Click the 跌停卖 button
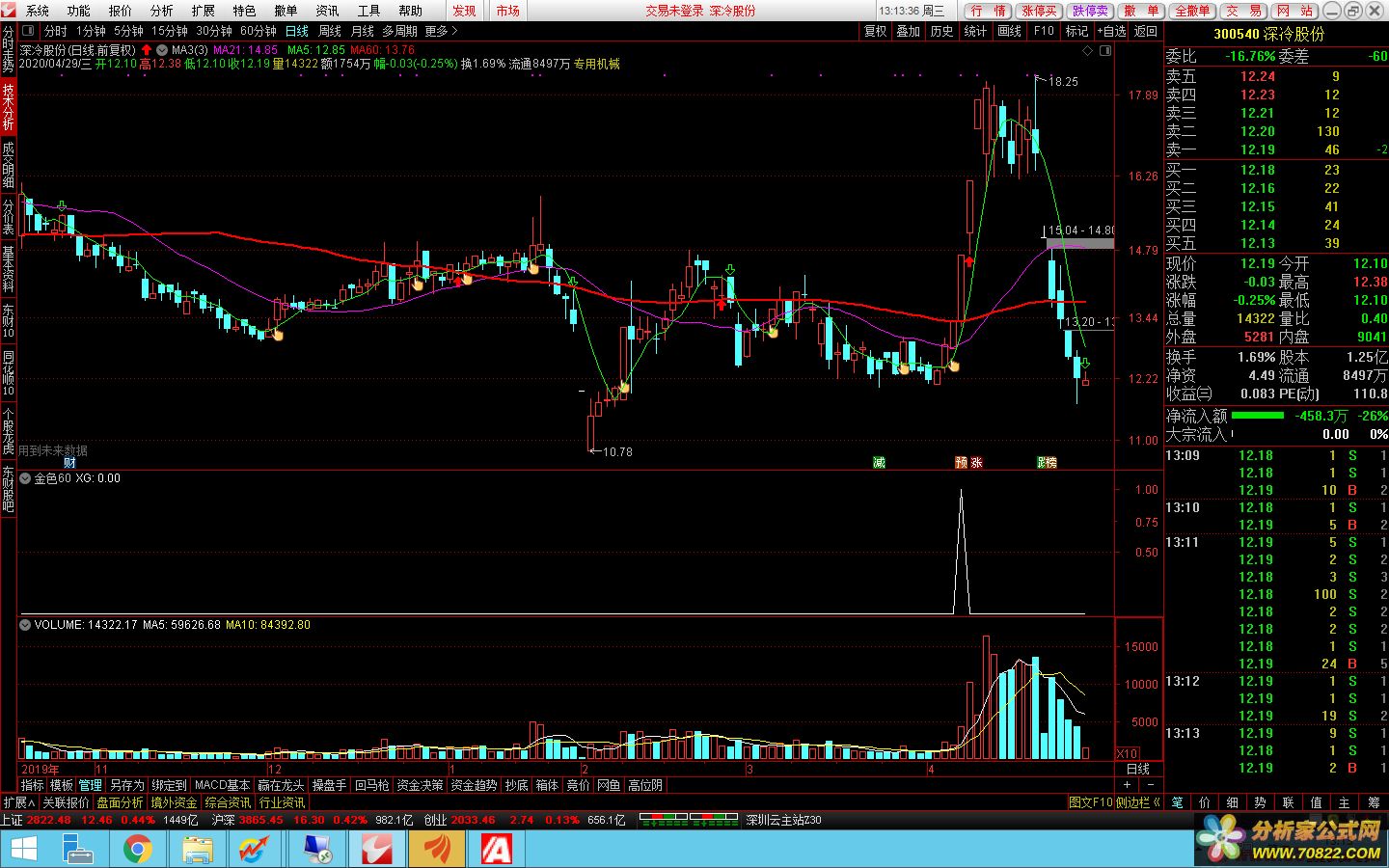This screenshot has height=868, width=1389. (x=1090, y=11)
